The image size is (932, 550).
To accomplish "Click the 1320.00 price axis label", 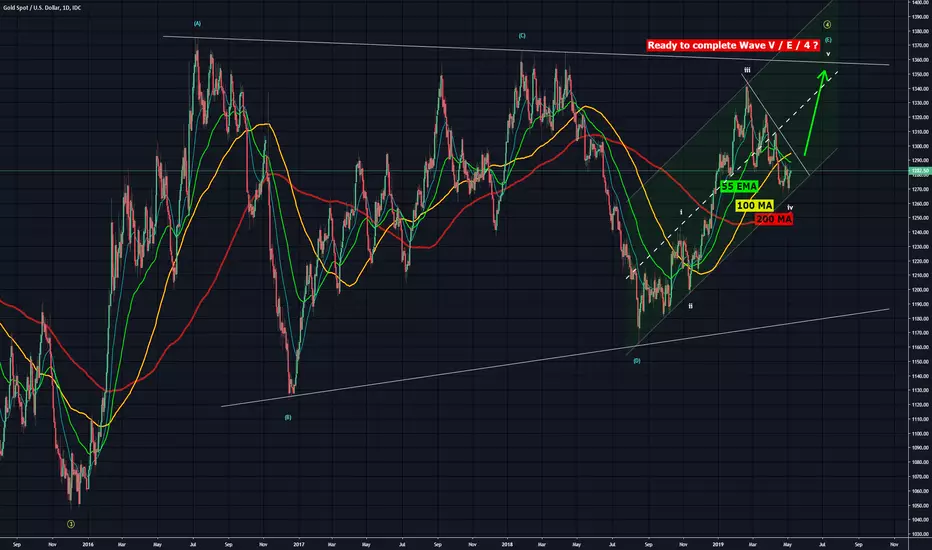I will point(921,117).
